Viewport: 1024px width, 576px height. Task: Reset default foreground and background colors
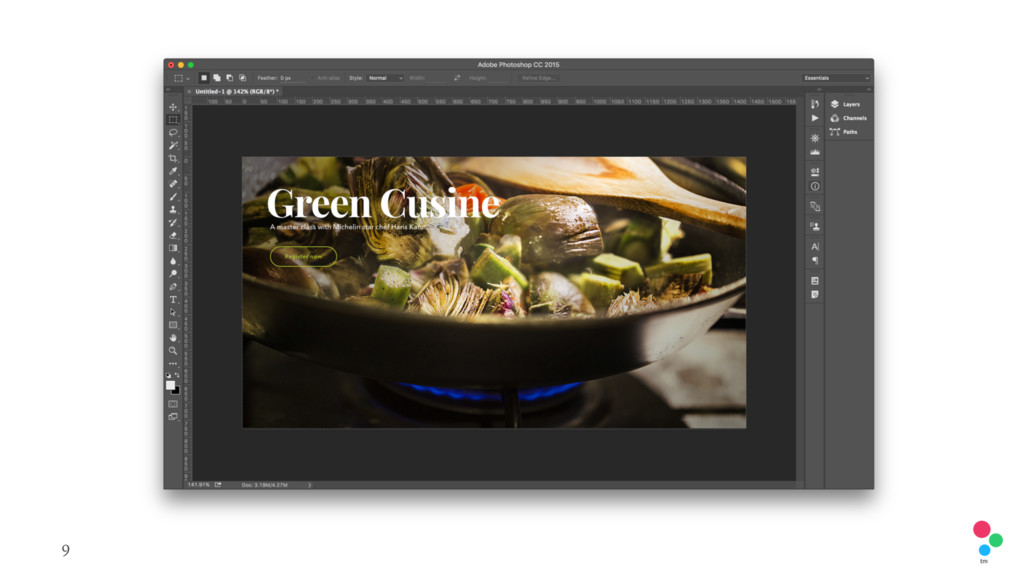[x=168, y=376]
